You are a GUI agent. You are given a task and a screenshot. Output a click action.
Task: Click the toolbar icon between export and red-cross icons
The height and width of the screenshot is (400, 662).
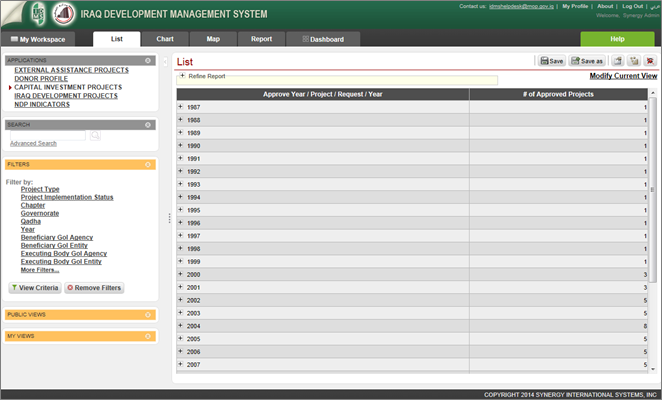coord(634,61)
